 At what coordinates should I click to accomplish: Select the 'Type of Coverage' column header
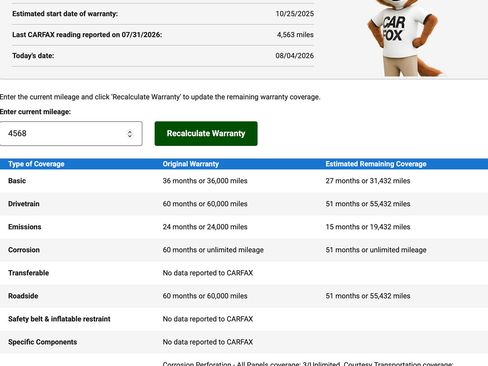(36, 164)
